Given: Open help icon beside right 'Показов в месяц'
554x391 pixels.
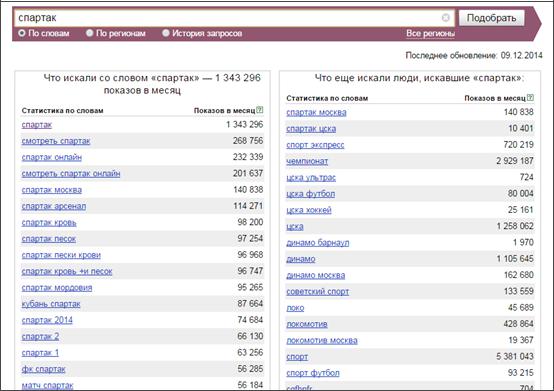Looking at the screenshot, I should point(530,97).
